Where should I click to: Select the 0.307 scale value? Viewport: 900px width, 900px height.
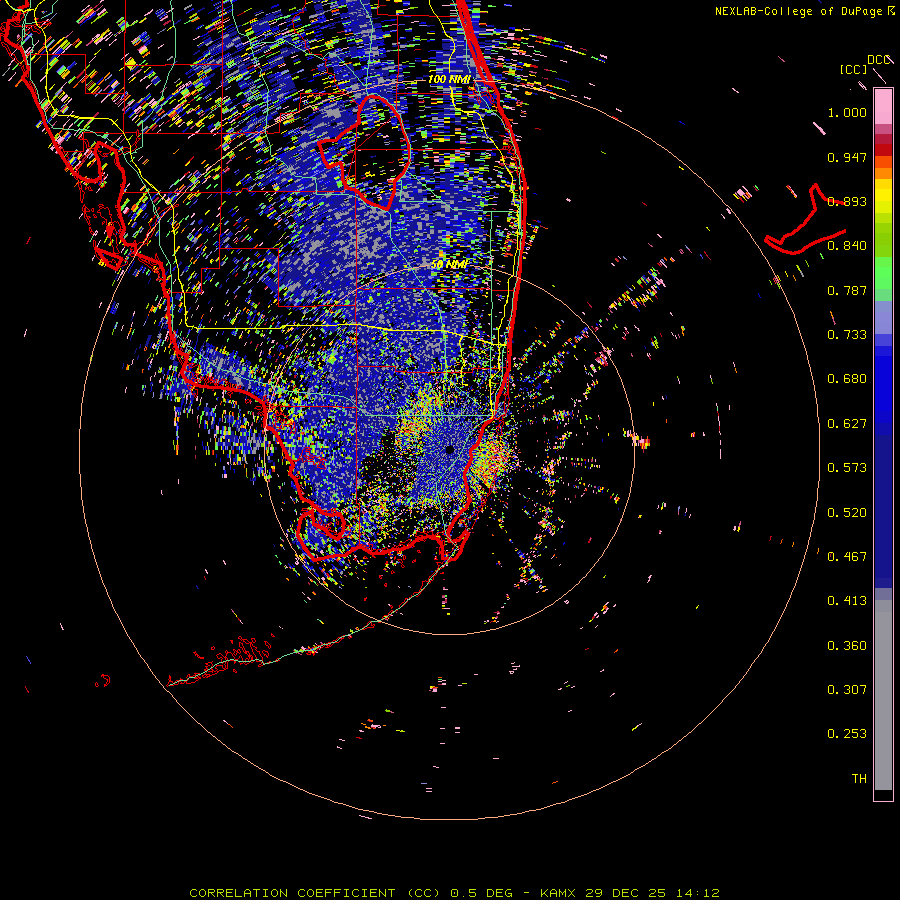pos(847,690)
